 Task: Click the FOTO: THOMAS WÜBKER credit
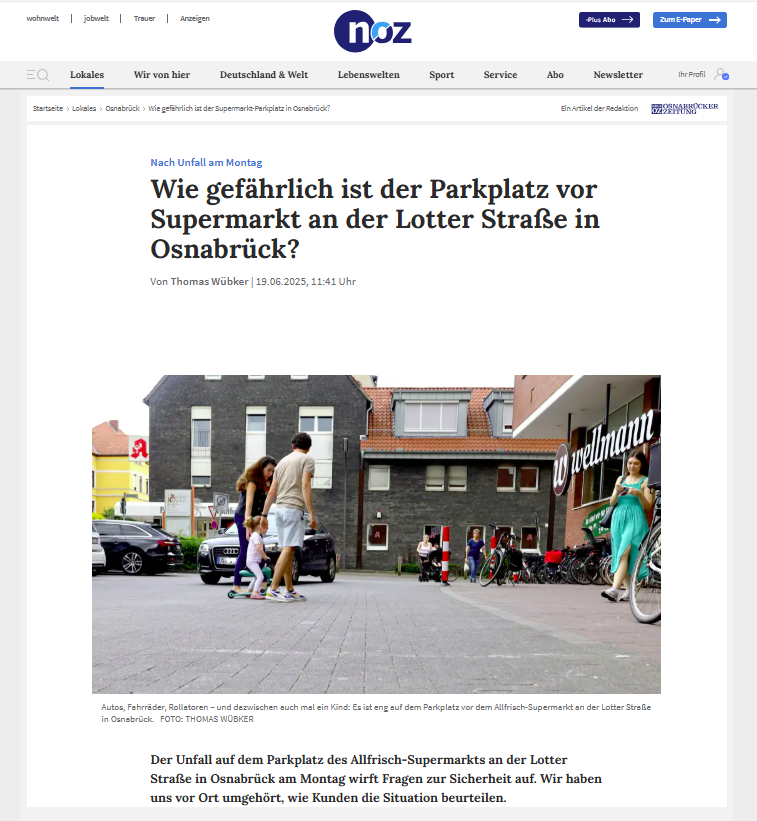pyautogui.click(x=207, y=719)
